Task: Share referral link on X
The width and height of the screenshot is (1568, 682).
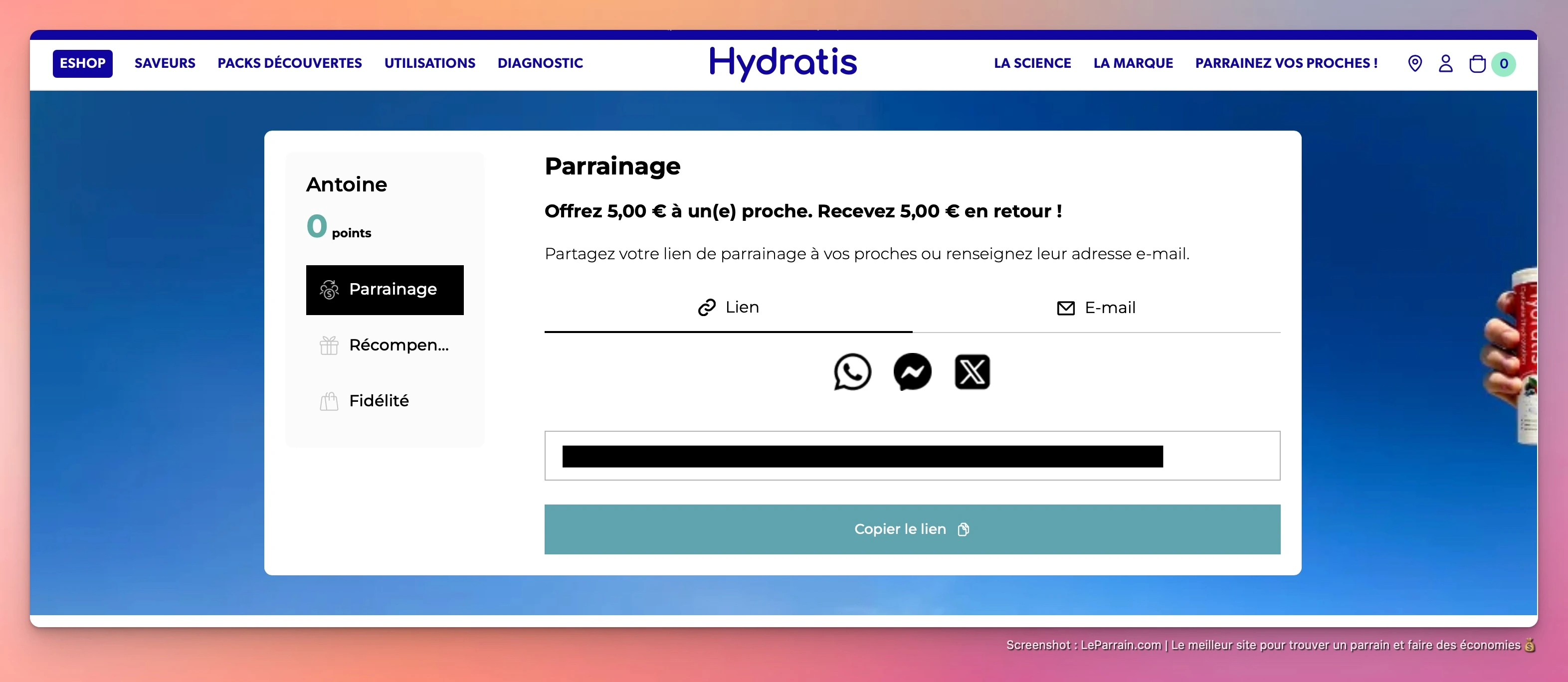Action: (972, 372)
